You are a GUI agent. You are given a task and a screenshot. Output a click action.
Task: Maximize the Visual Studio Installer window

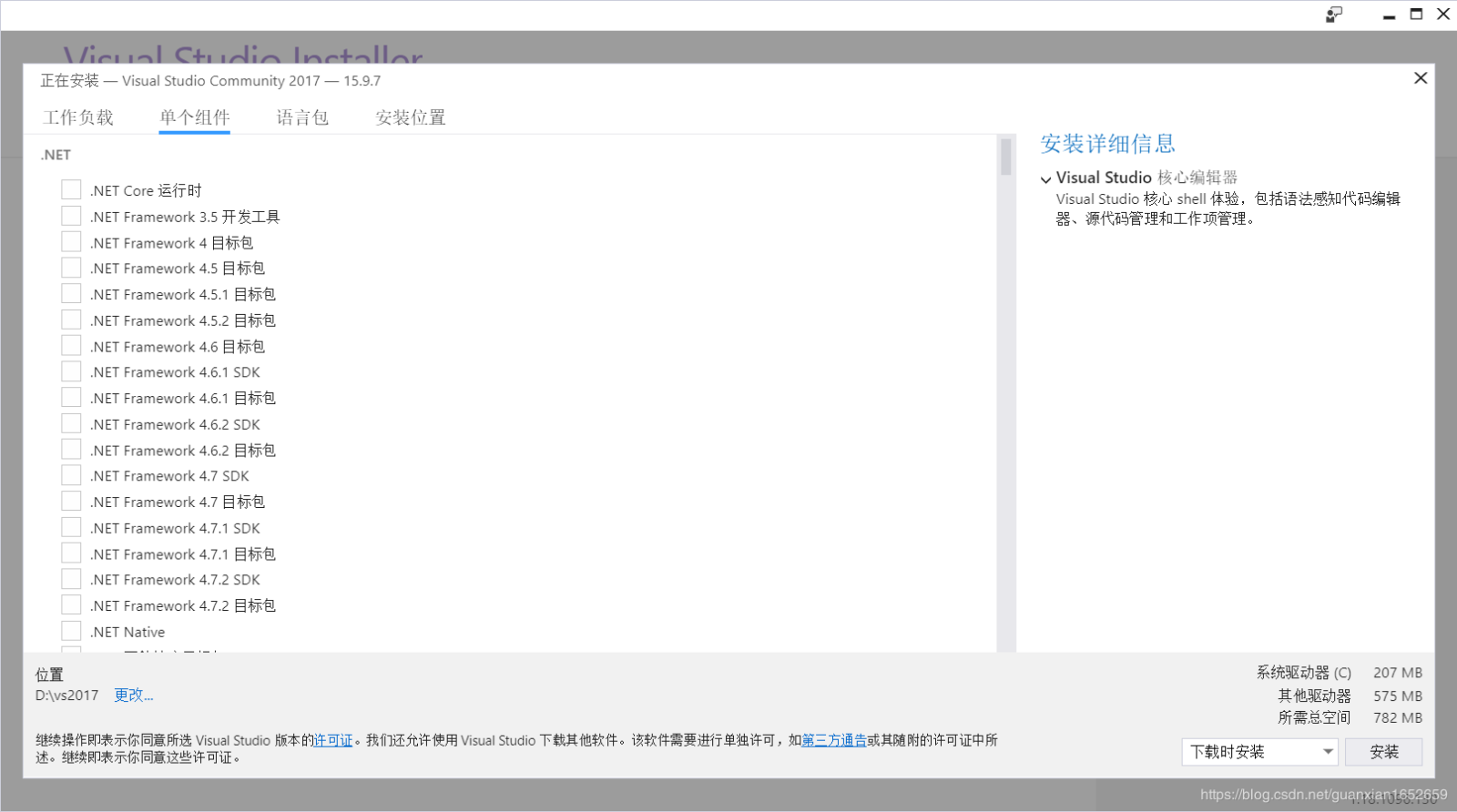coord(1416,15)
